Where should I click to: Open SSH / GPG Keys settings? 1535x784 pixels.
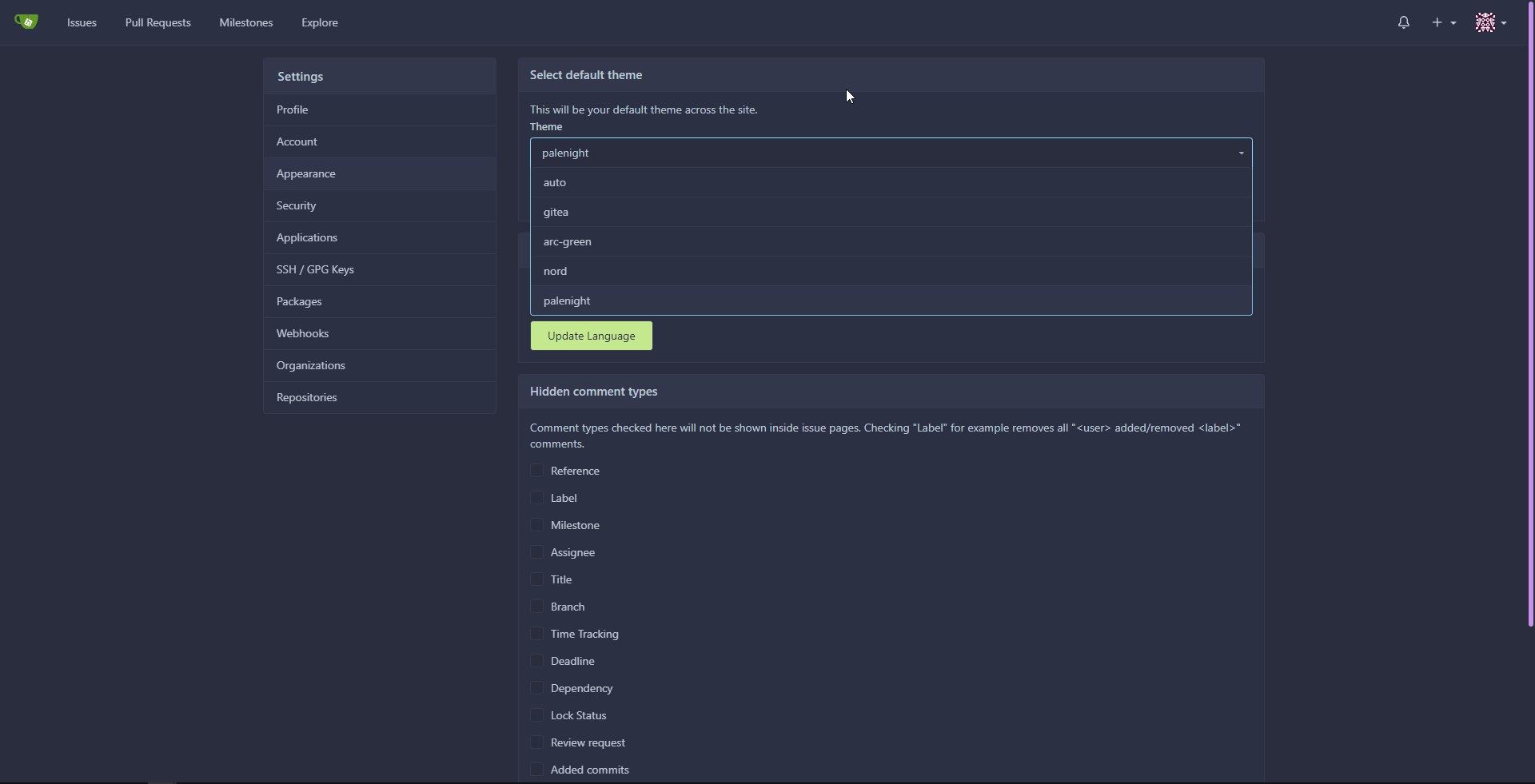pyautogui.click(x=380, y=269)
